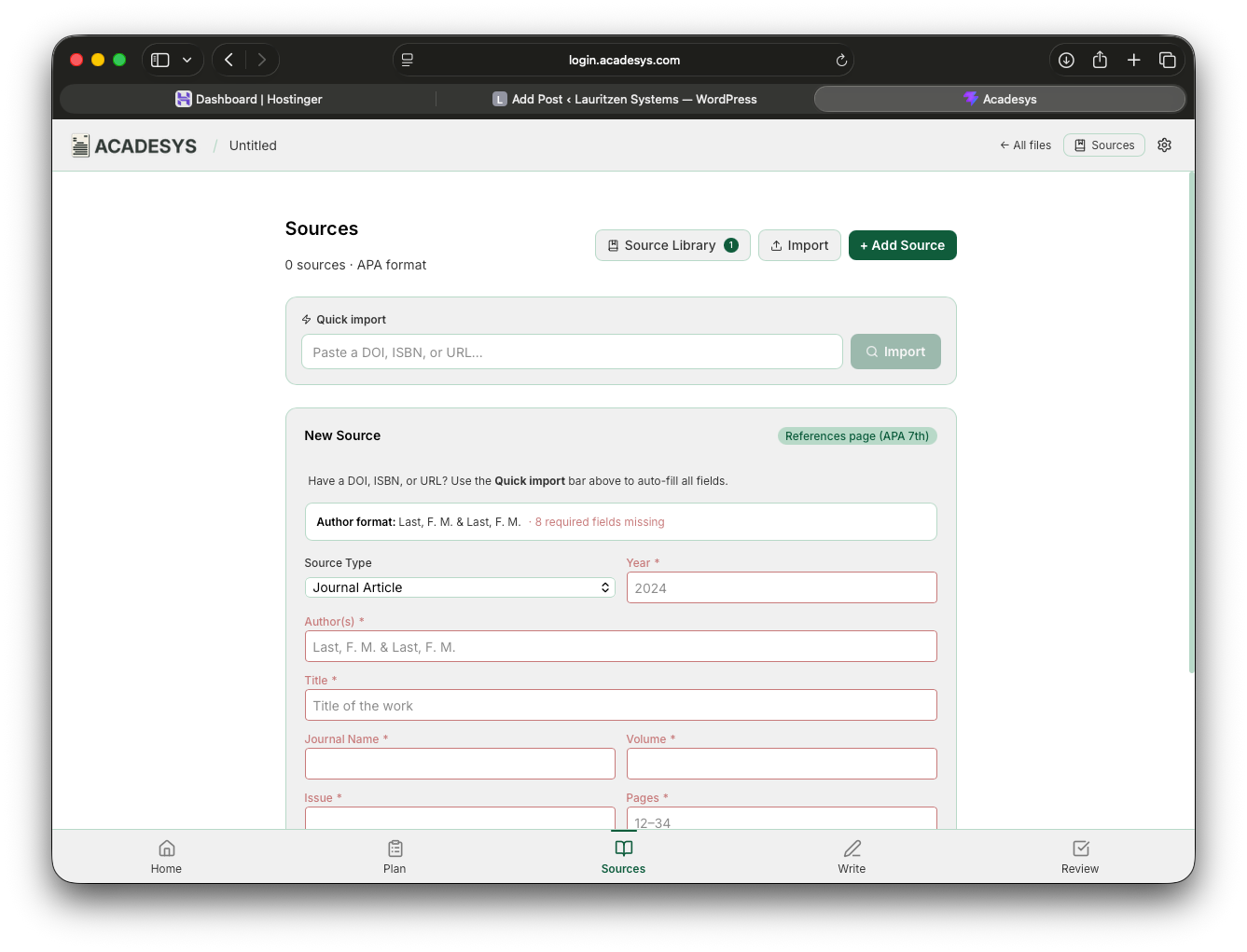Click the Safari sidebar toggle icon
This screenshot has height=952, width=1247.
tap(160, 60)
